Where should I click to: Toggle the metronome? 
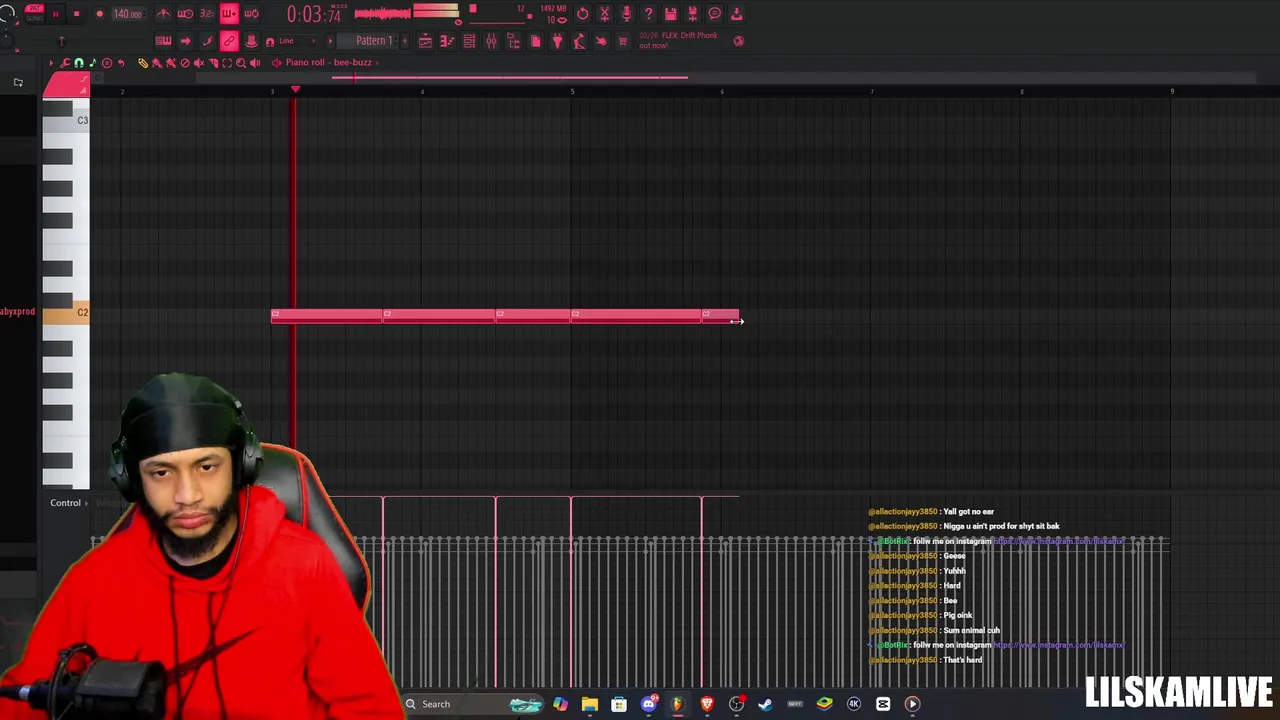click(x=163, y=14)
